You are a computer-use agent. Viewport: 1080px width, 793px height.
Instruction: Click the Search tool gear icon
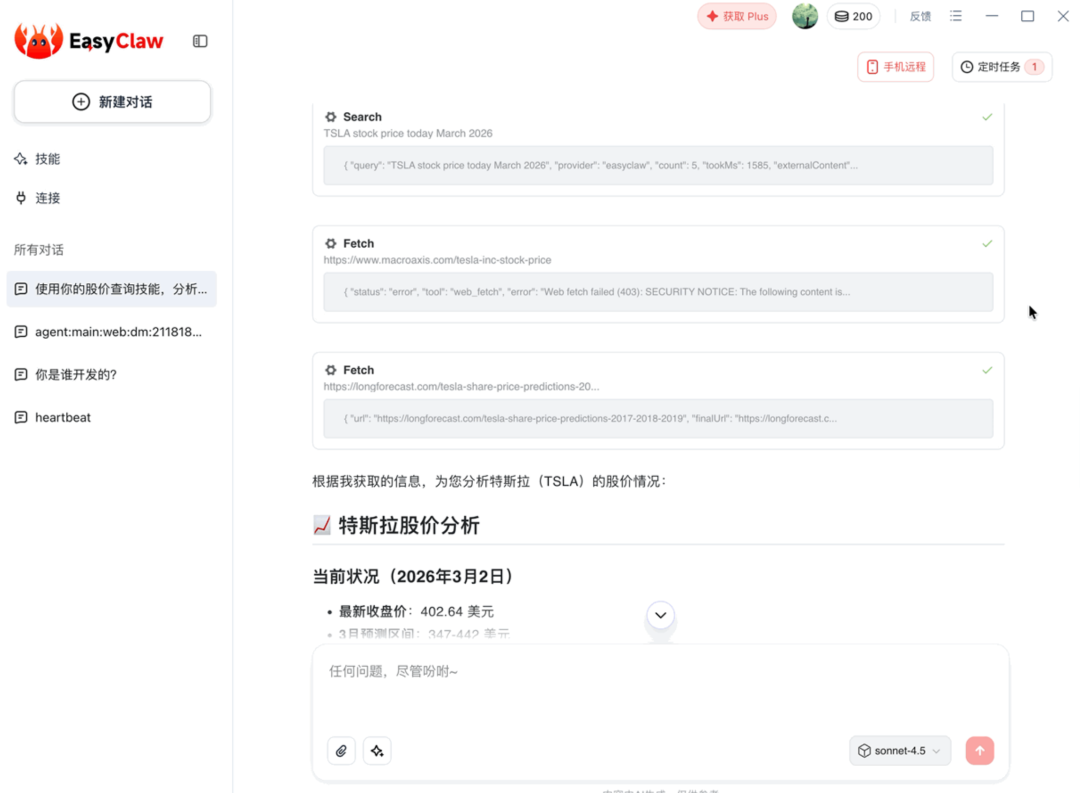click(331, 117)
